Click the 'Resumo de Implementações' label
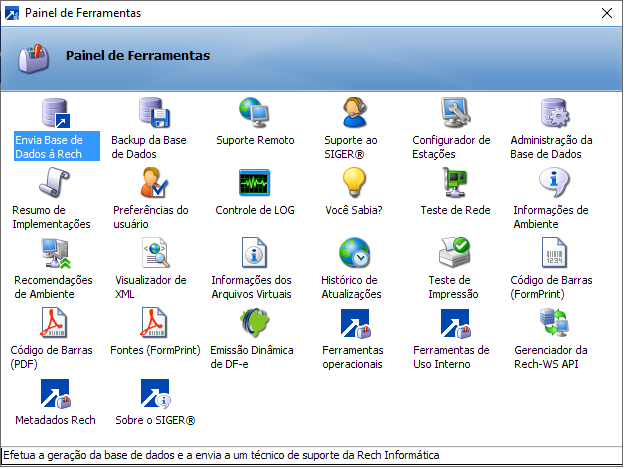Screen dimensions: 627x469 click(x=52, y=218)
